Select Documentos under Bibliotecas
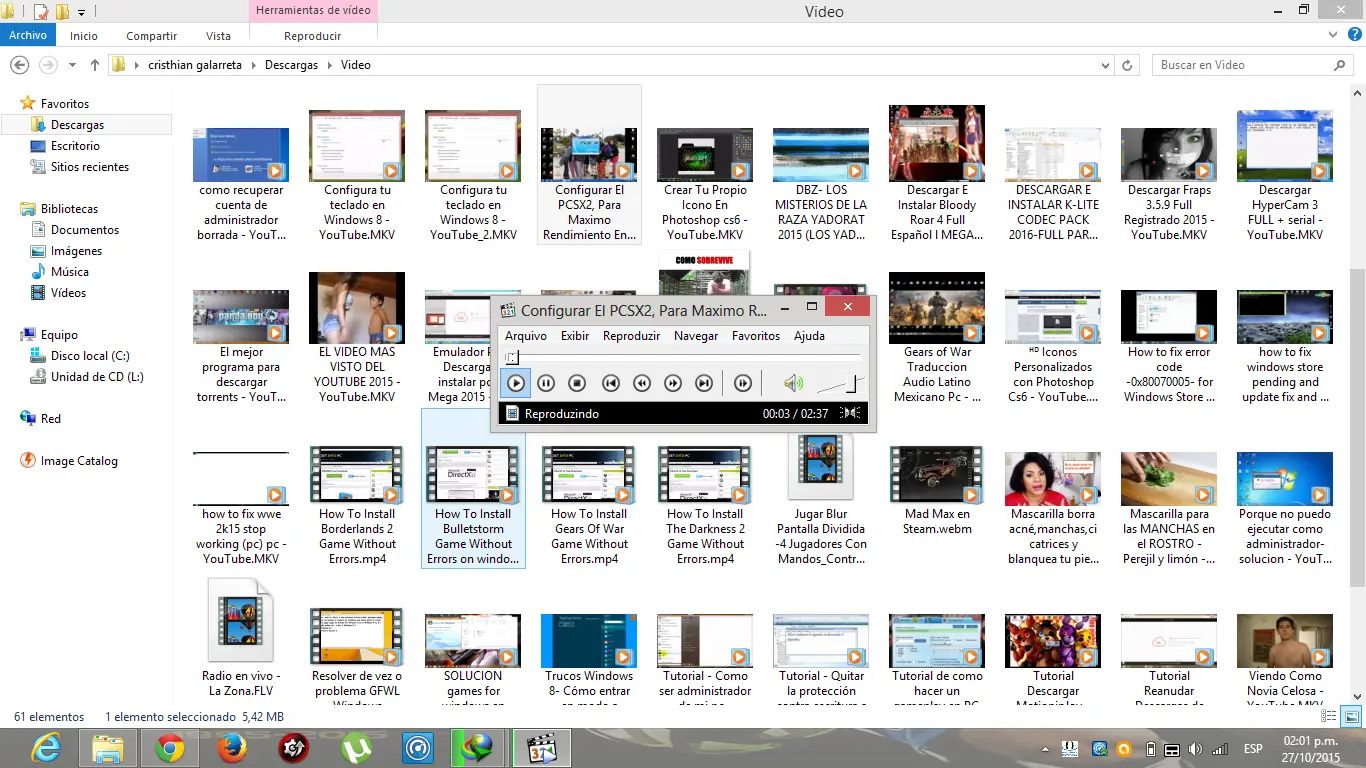The height and width of the screenshot is (768, 1366). [x=87, y=230]
